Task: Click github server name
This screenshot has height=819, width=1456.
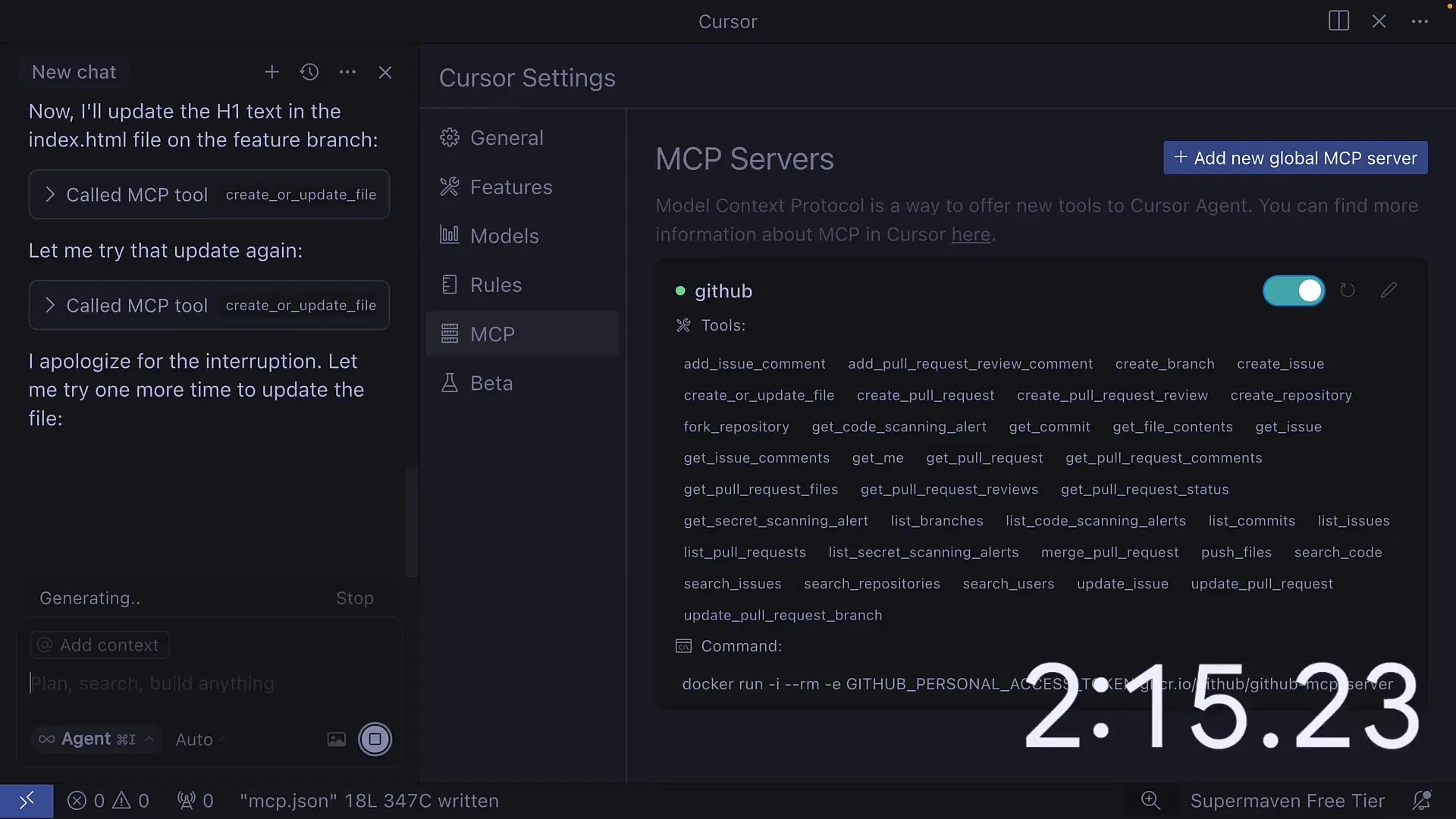Action: tap(723, 291)
